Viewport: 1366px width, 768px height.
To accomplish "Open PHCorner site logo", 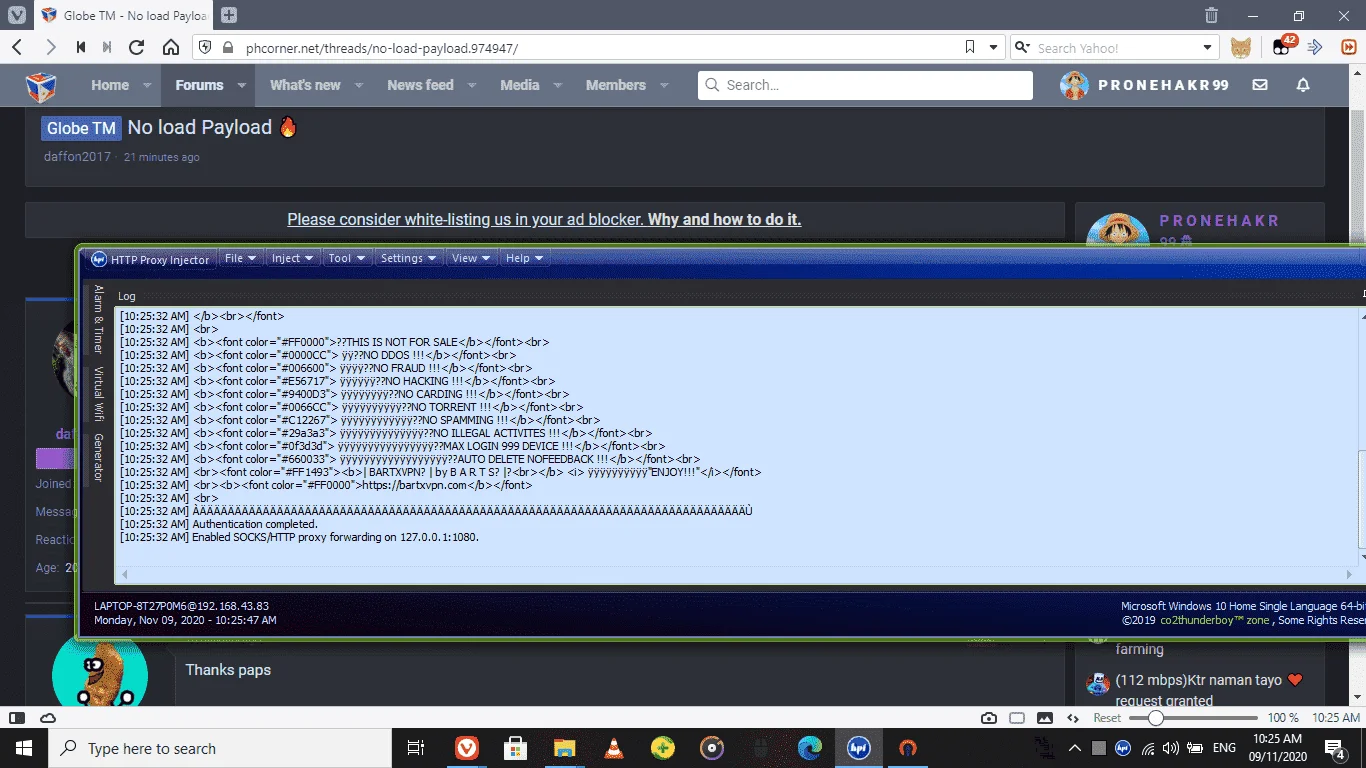I will click(41, 86).
